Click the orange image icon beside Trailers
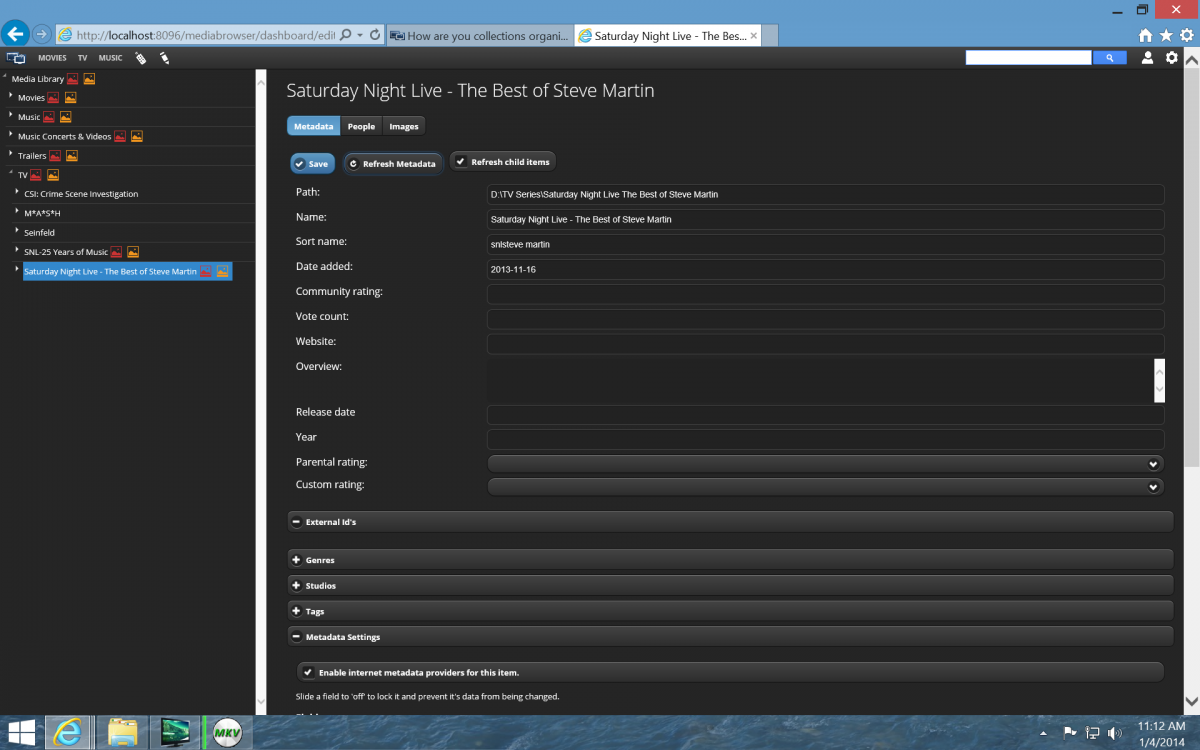1200x750 pixels. click(71, 156)
